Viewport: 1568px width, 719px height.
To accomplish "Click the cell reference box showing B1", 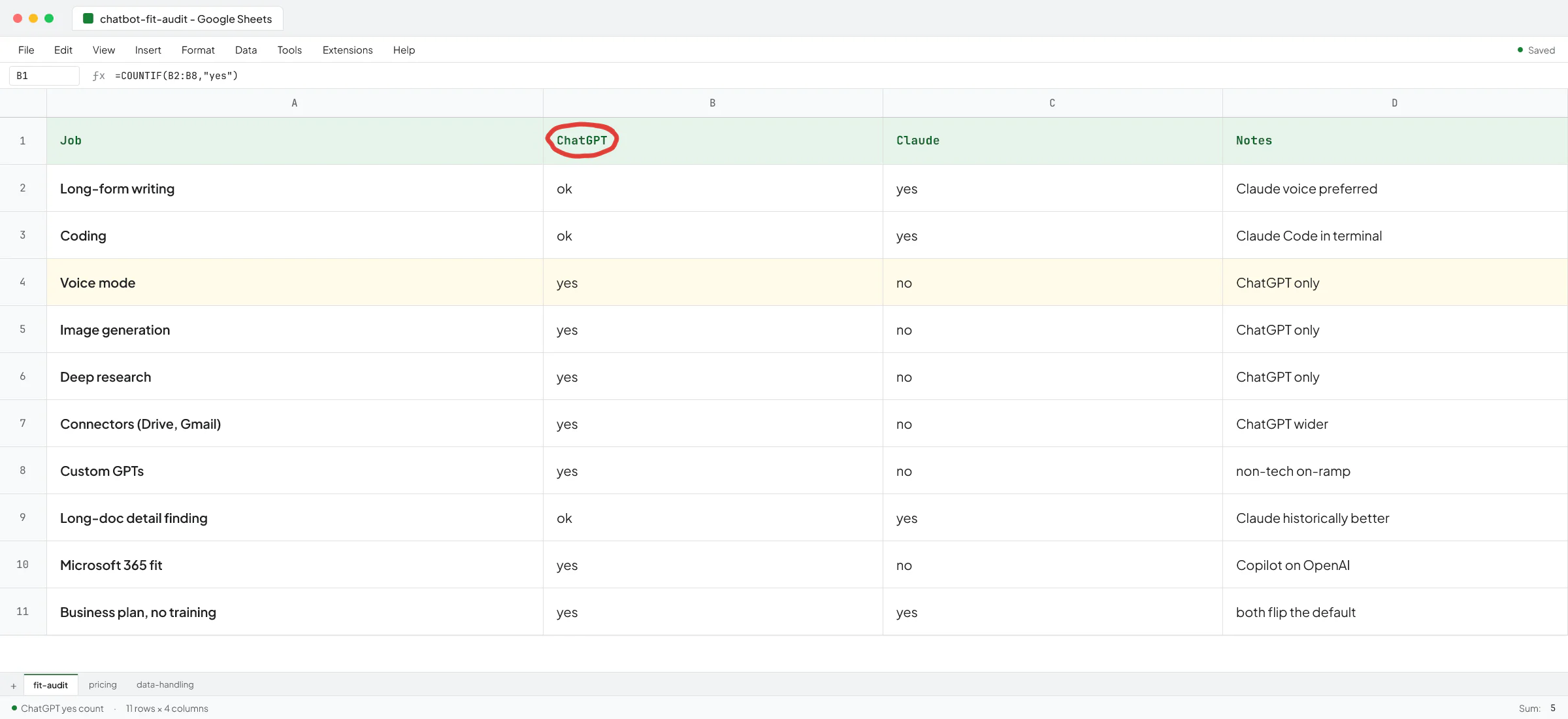I will [x=44, y=76].
